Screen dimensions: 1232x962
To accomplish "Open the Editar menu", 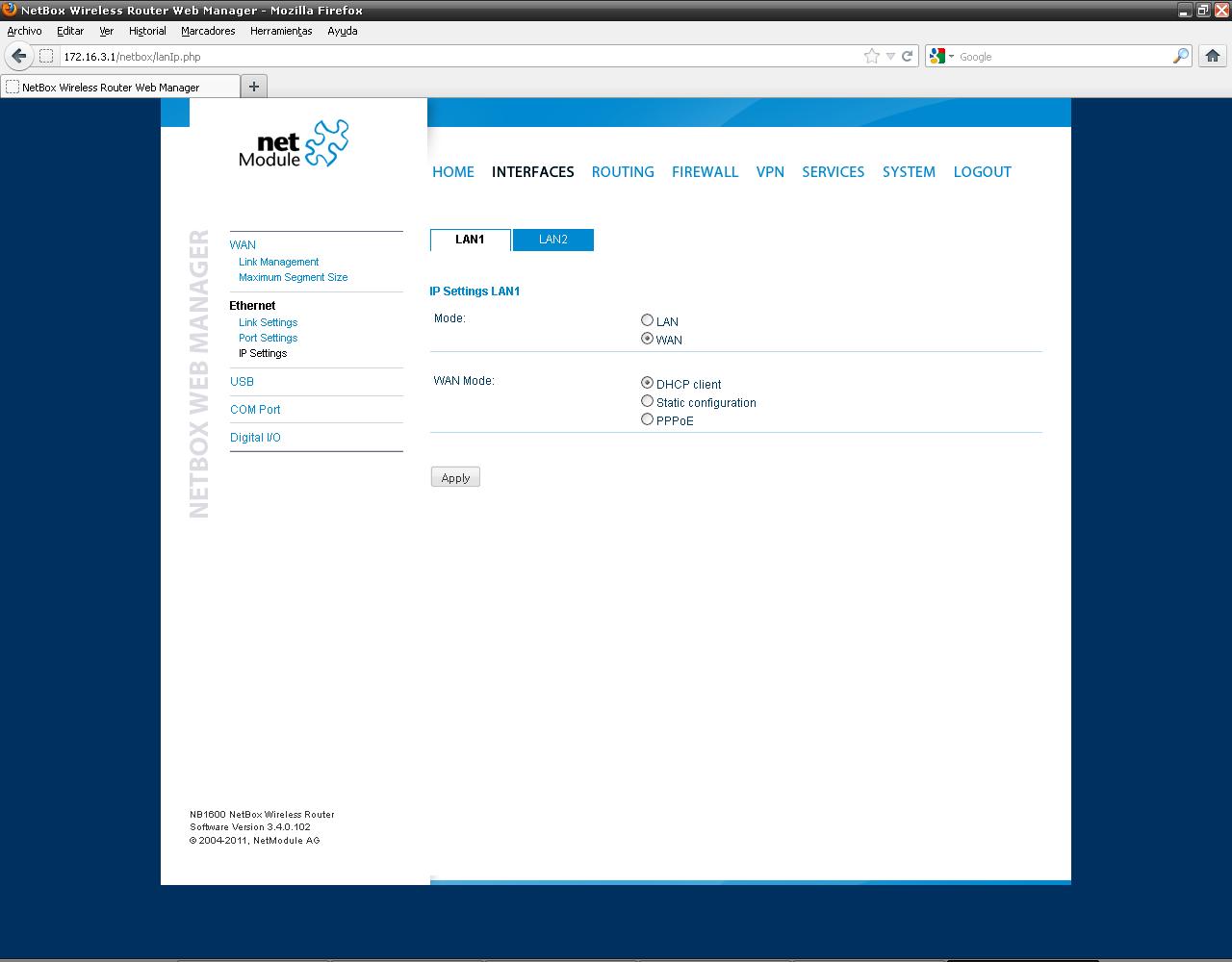I will [70, 31].
